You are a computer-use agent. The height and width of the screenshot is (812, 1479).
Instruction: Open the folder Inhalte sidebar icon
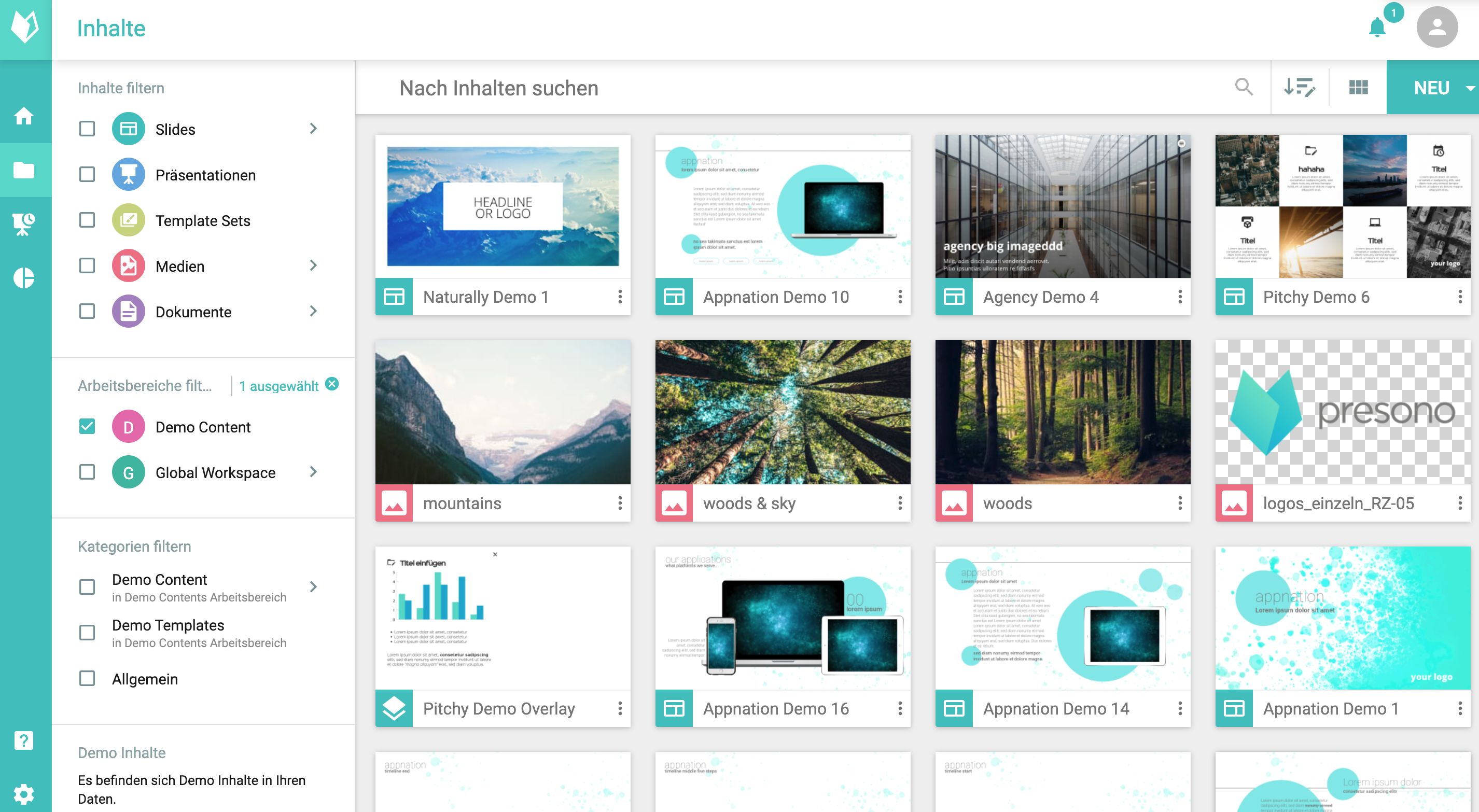[23, 170]
